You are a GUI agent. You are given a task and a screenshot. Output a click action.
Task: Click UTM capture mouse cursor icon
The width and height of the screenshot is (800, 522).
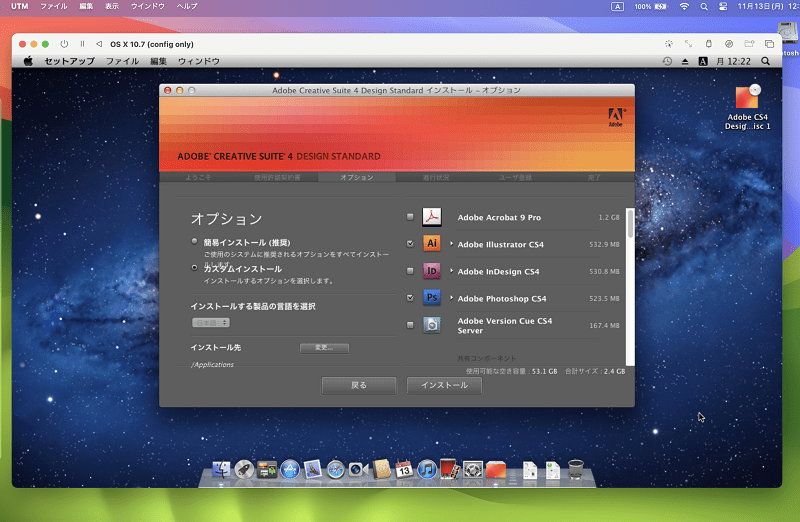[668, 44]
